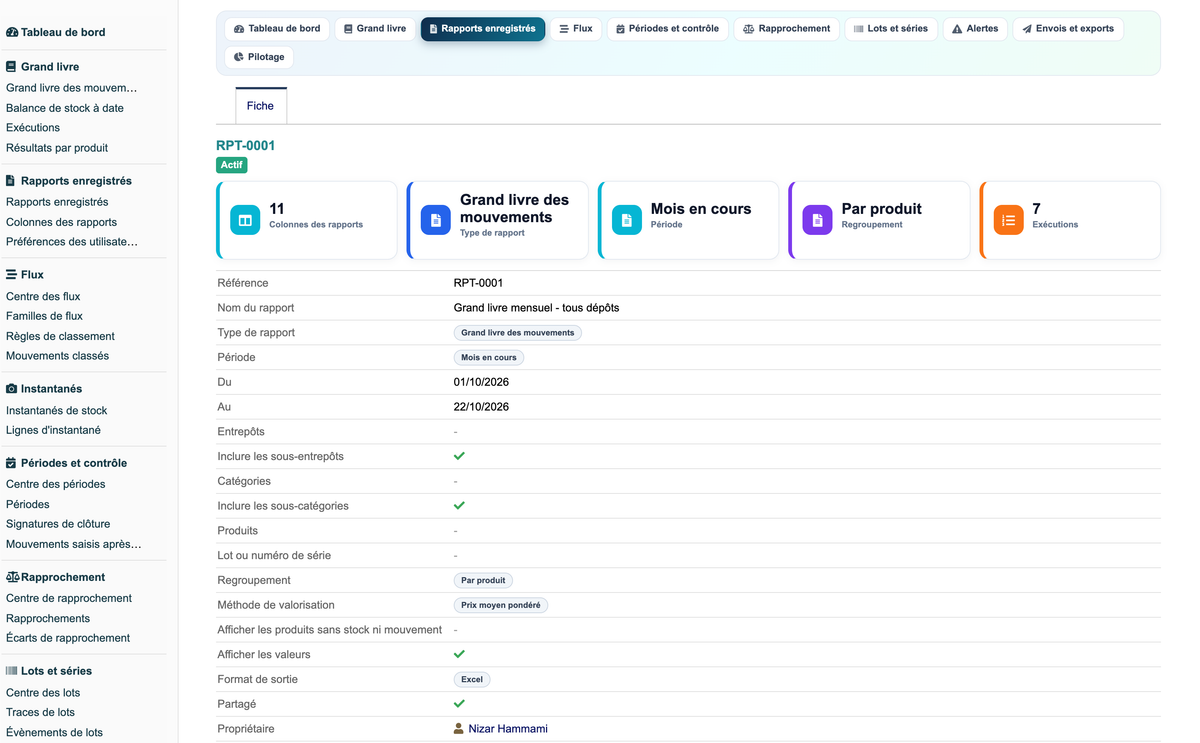This screenshot has height=743, width=1200.
Task: Open Mouvements classés in sidebar
Action: [x=57, y=356]
